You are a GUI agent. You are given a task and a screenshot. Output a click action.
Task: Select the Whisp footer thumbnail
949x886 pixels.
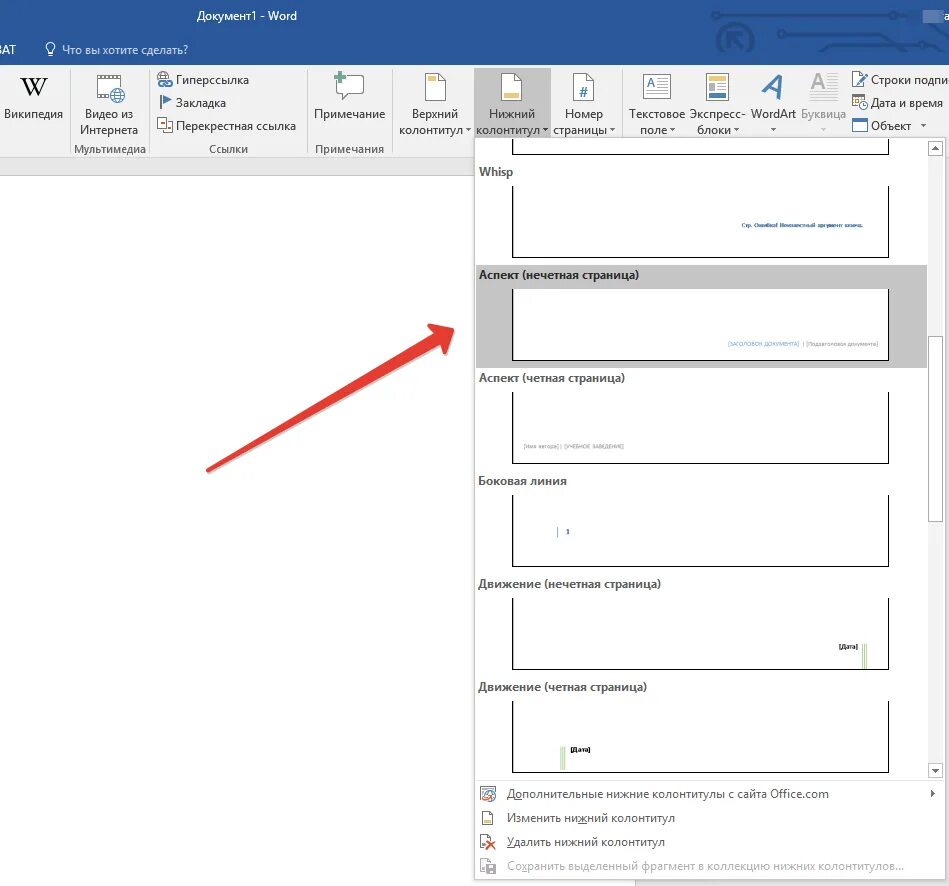700,222
